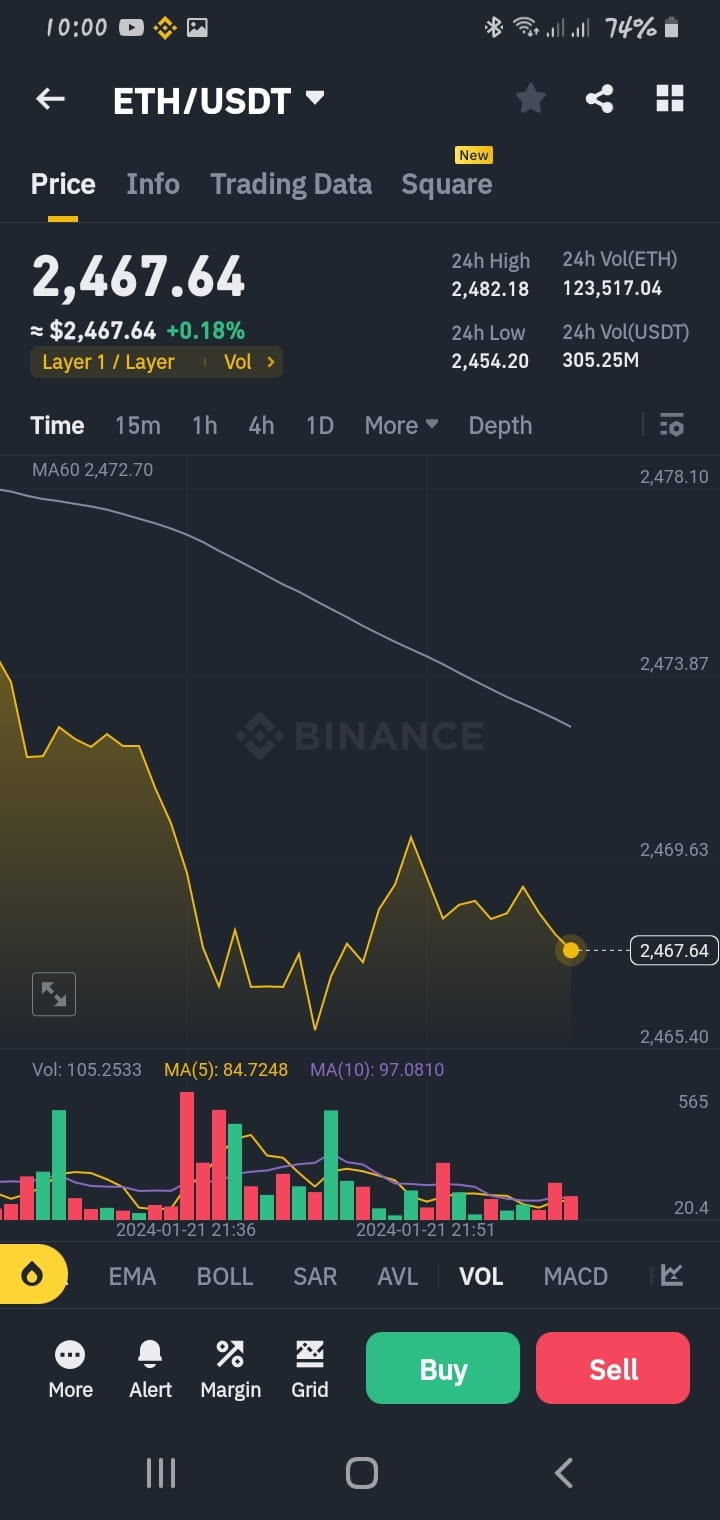Toggle VOL indicator on volume chart
Screen dimensions: 720x1520
(x=481, y=1276)
